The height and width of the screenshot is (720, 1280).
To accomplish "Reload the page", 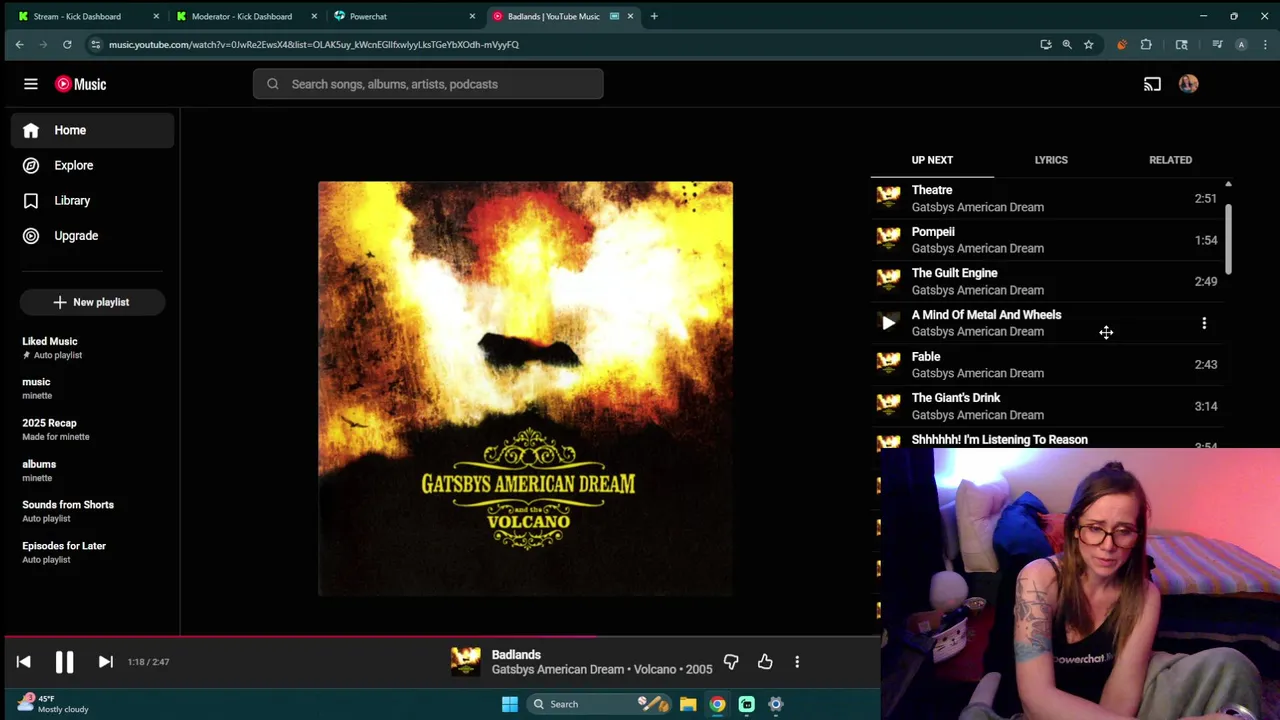I will tap(67, 44).
